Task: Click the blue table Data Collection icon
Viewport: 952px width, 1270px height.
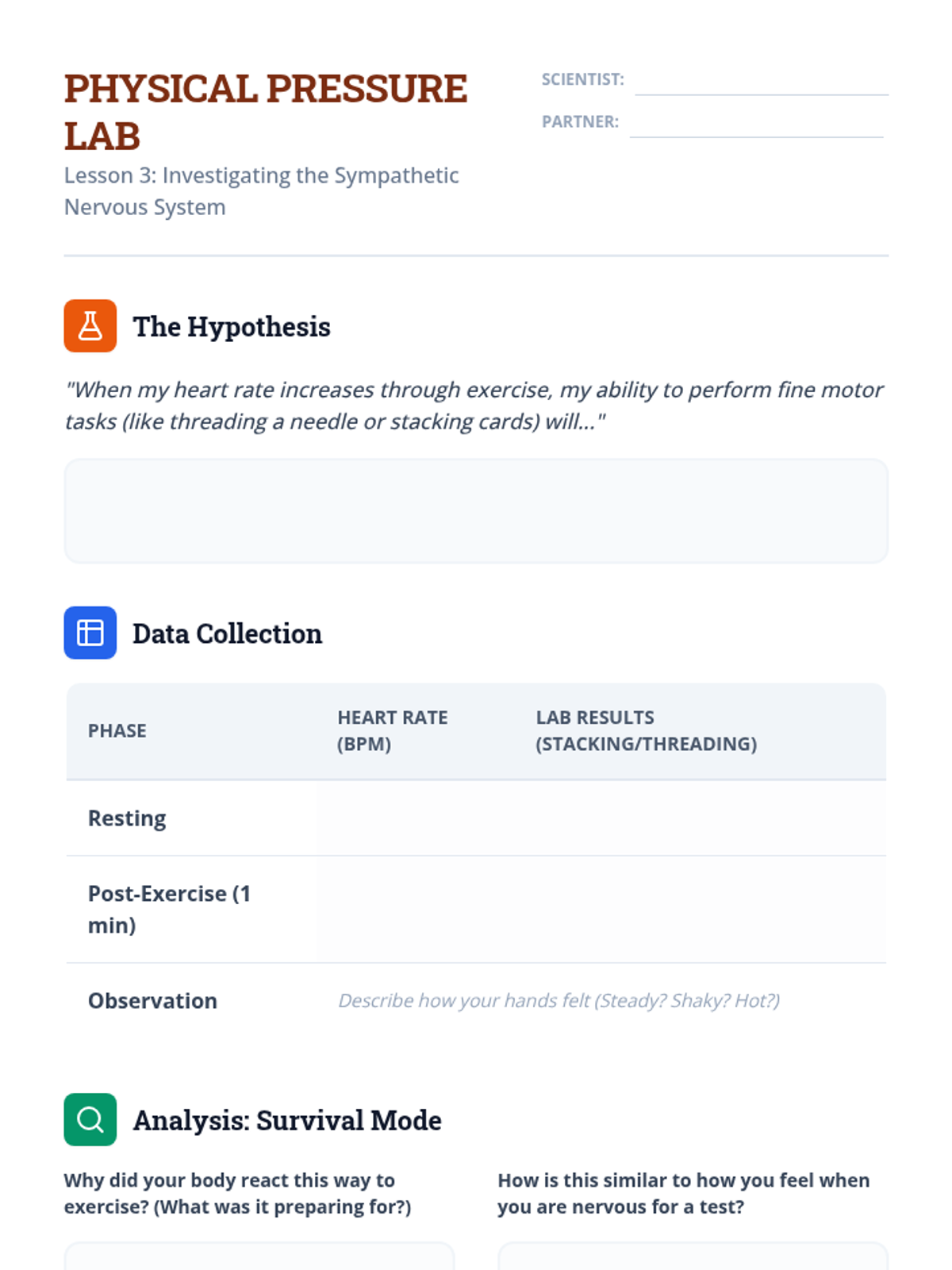Action: 90,633
